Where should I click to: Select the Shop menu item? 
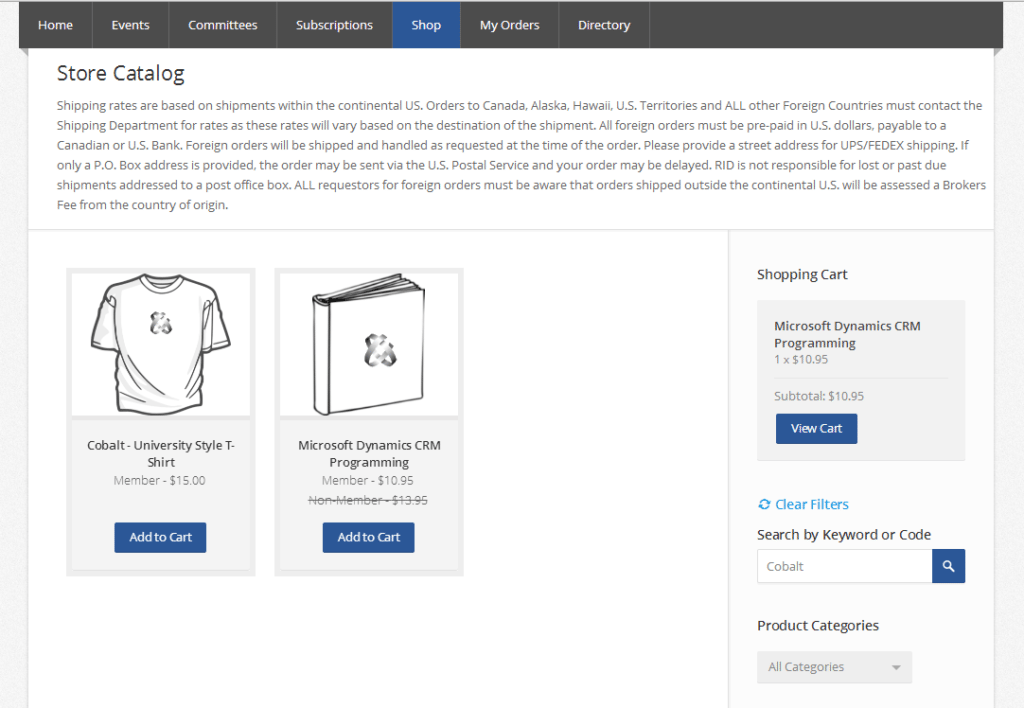(426, 25)
